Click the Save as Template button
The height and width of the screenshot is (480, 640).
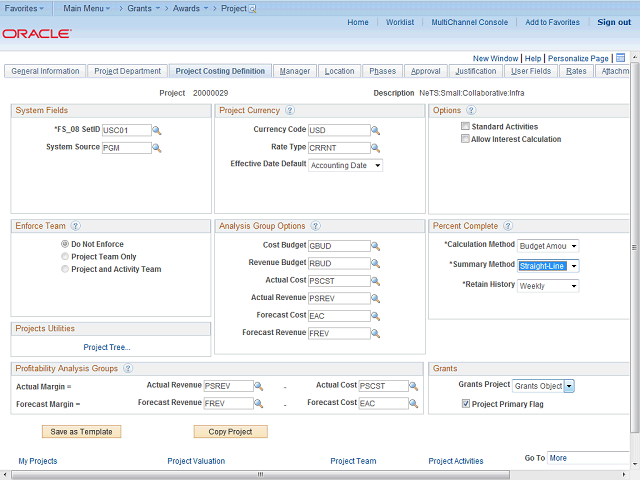pyautogui.click(x=82, y=432)
